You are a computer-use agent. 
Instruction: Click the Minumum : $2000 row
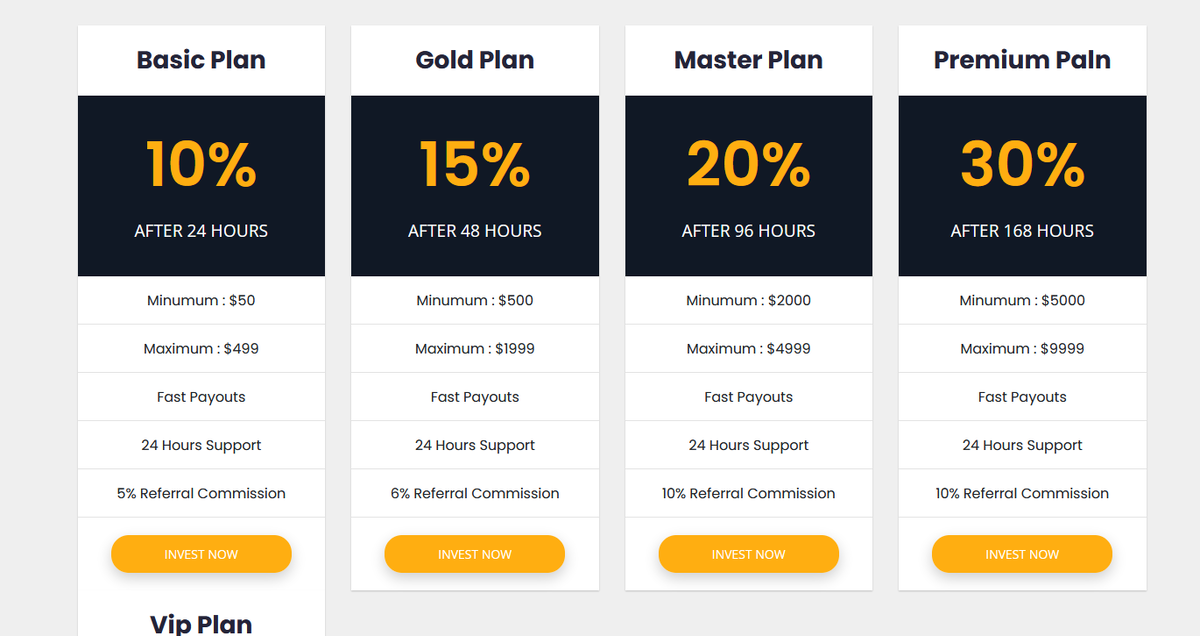pyautogui.click(x=749, y=300)
